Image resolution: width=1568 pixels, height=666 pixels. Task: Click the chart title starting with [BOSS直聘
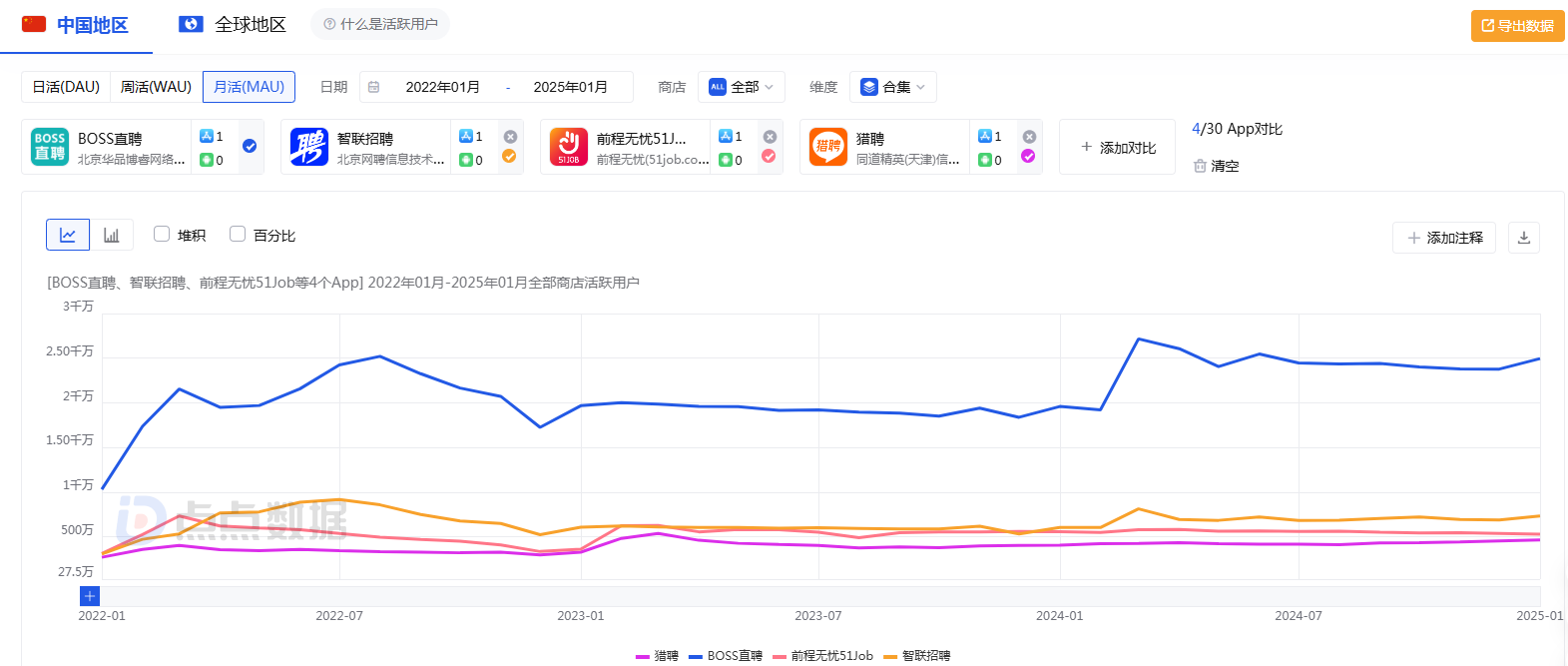point(343,283)
